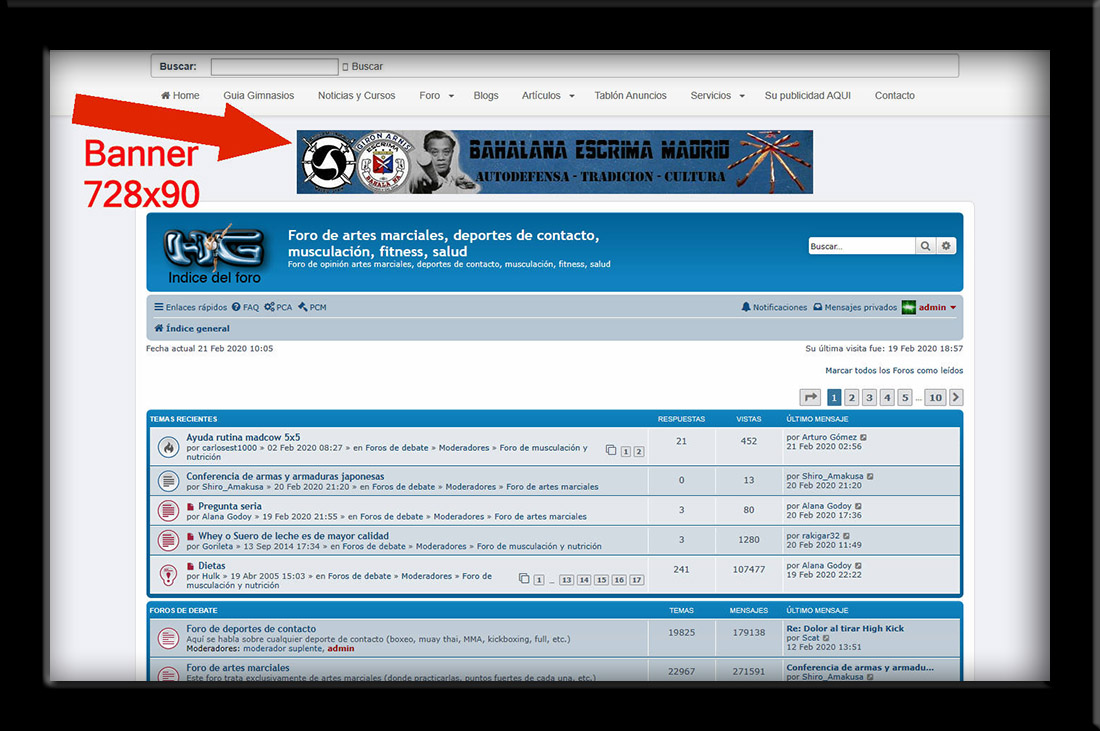Select Tablón Anuncios in navigation bar

[630, 96]
